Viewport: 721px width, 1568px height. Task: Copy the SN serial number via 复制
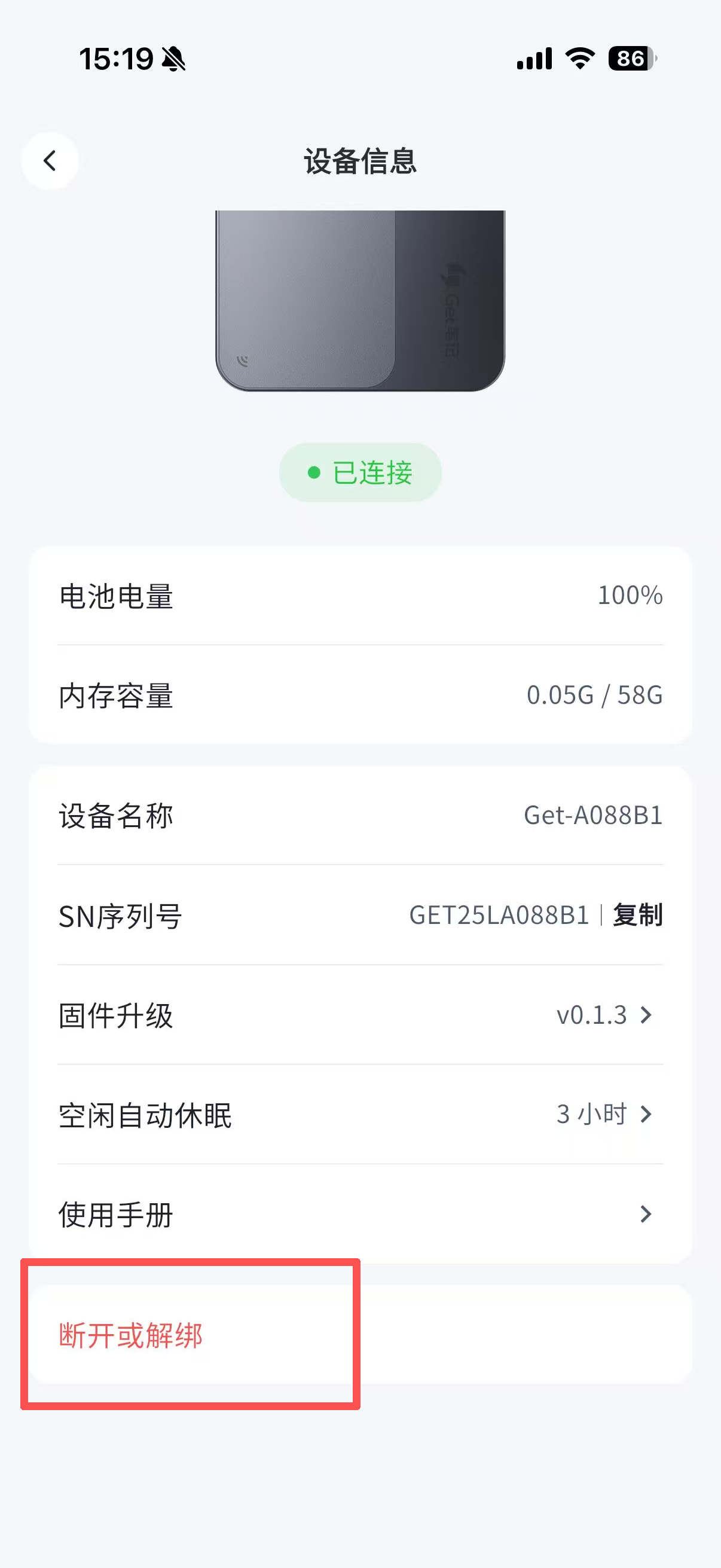click(x=637, y=915)
